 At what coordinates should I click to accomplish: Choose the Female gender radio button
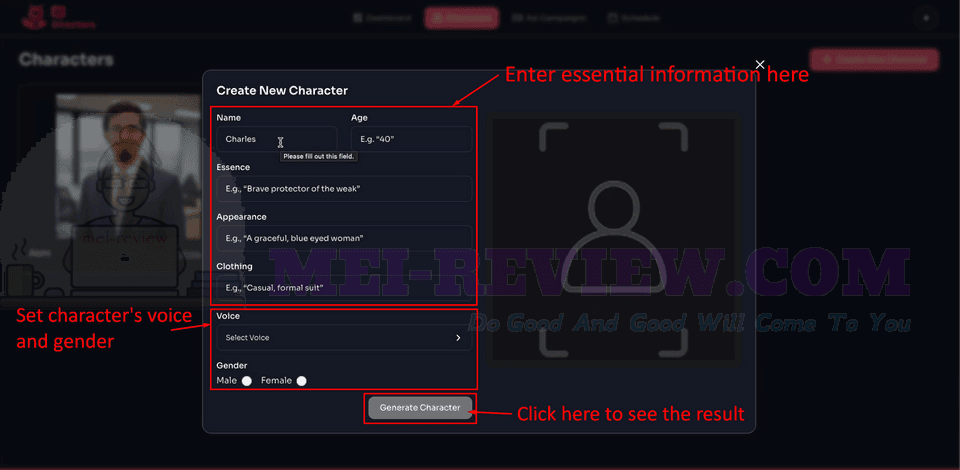pos(301,381)
